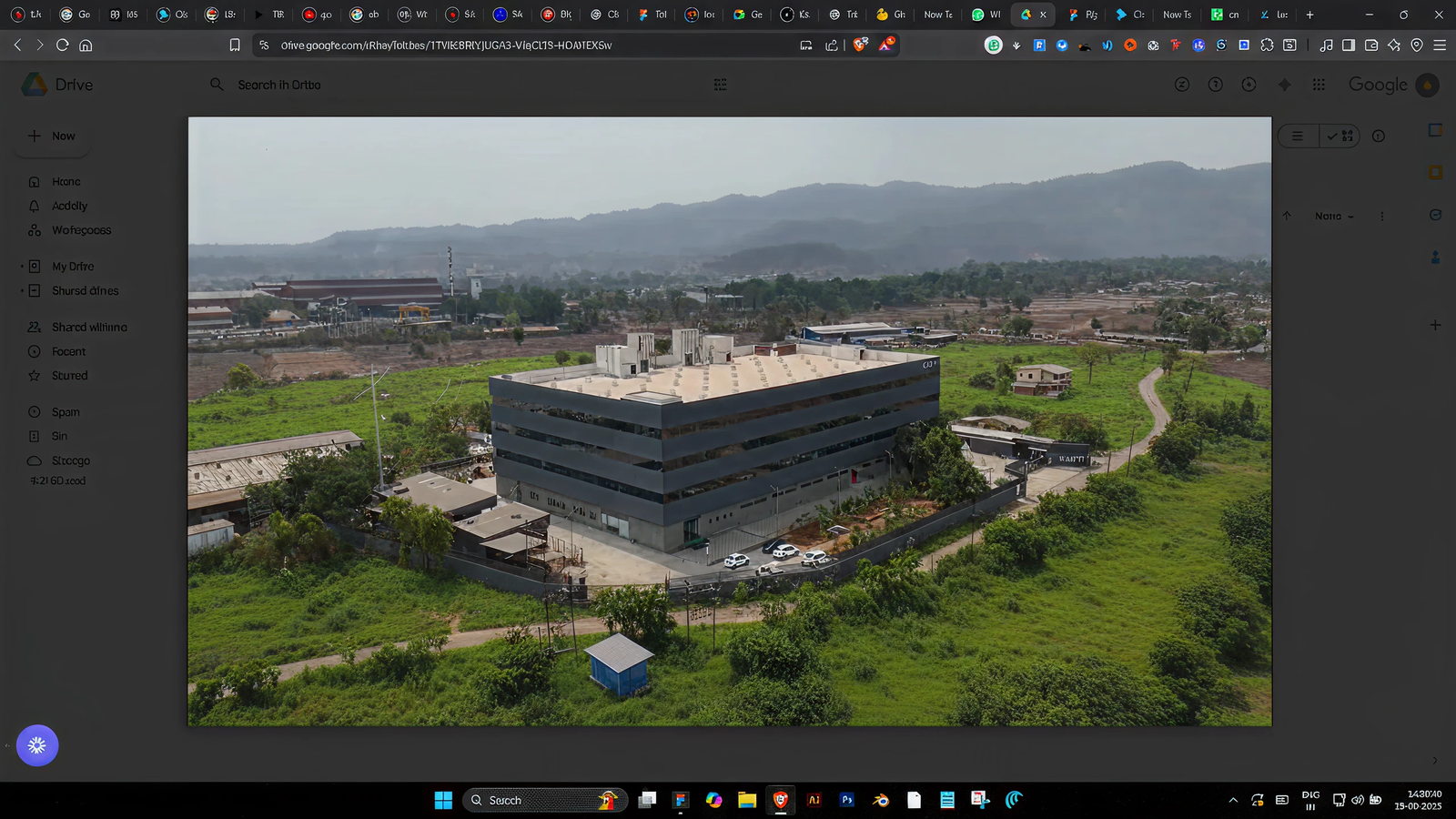
Task: Open the Gemini sparkle icon in Drive header
Action: pyautogui.click(x=1284, y=85)
